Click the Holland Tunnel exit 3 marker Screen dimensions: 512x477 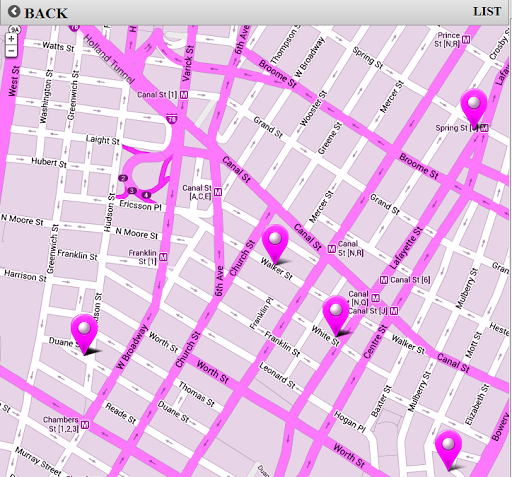pyautogui.click(x=132, y=191)
